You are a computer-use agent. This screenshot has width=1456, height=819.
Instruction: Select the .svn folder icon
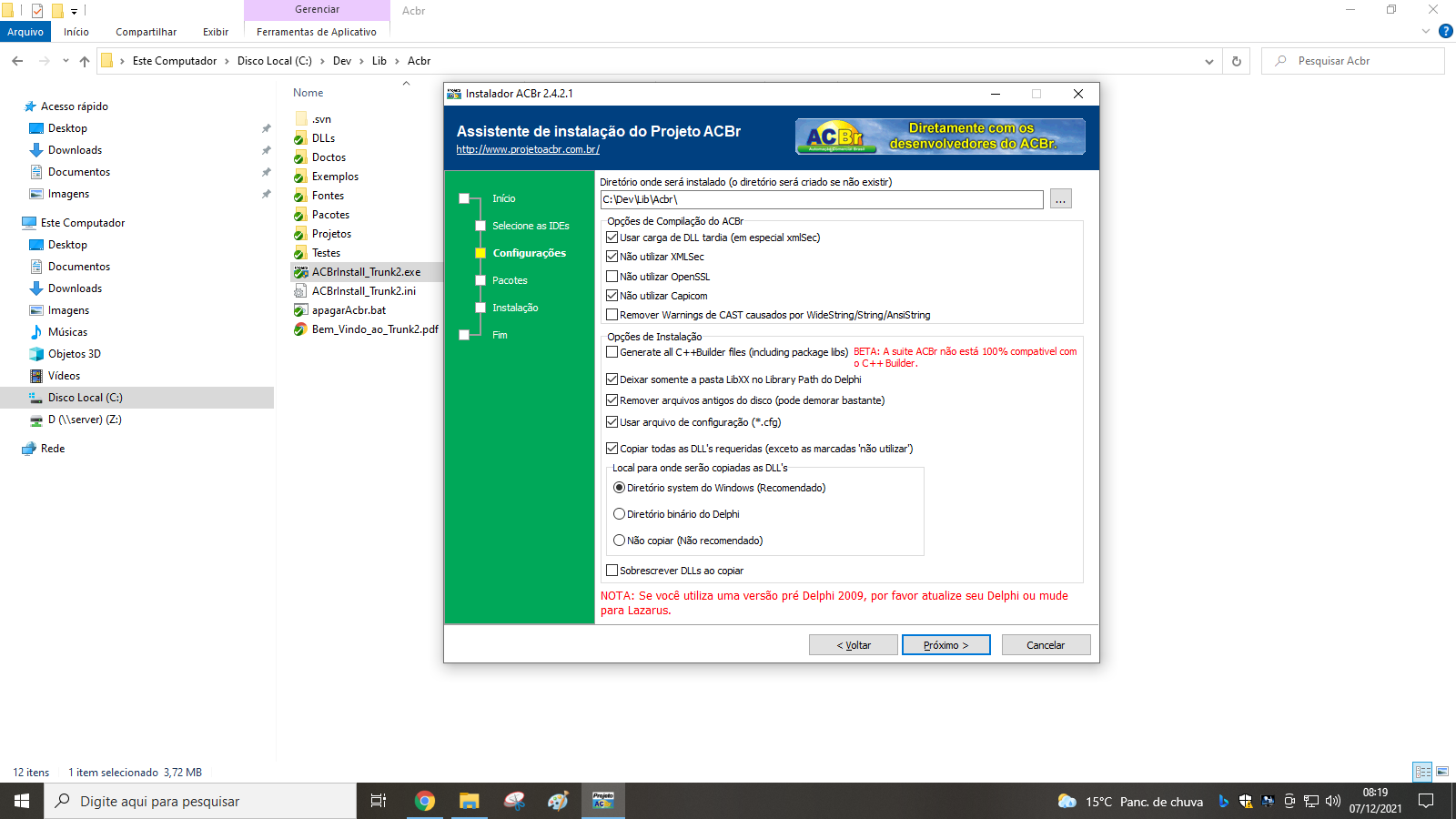coord(300,119)
